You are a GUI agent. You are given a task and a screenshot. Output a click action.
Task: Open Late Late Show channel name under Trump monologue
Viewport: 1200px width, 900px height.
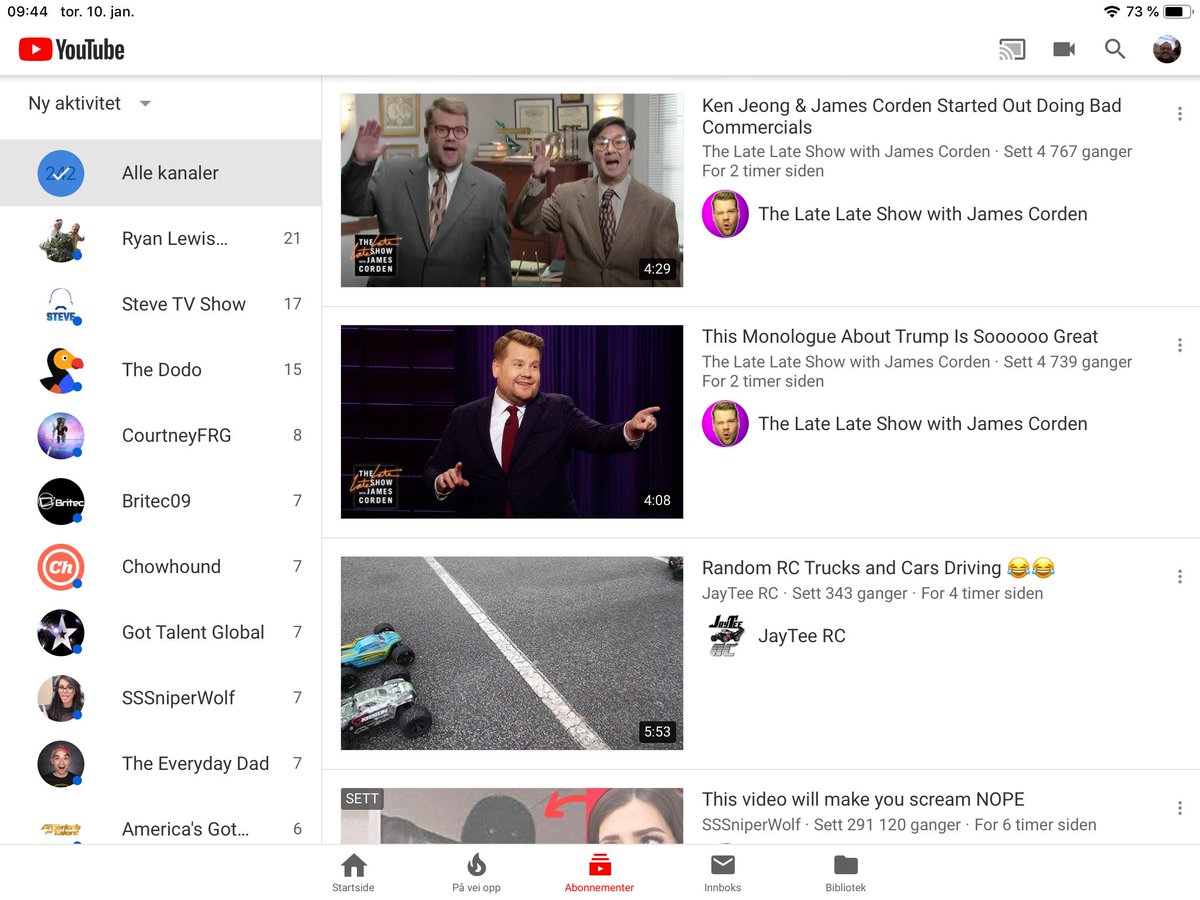coord(923,424)
